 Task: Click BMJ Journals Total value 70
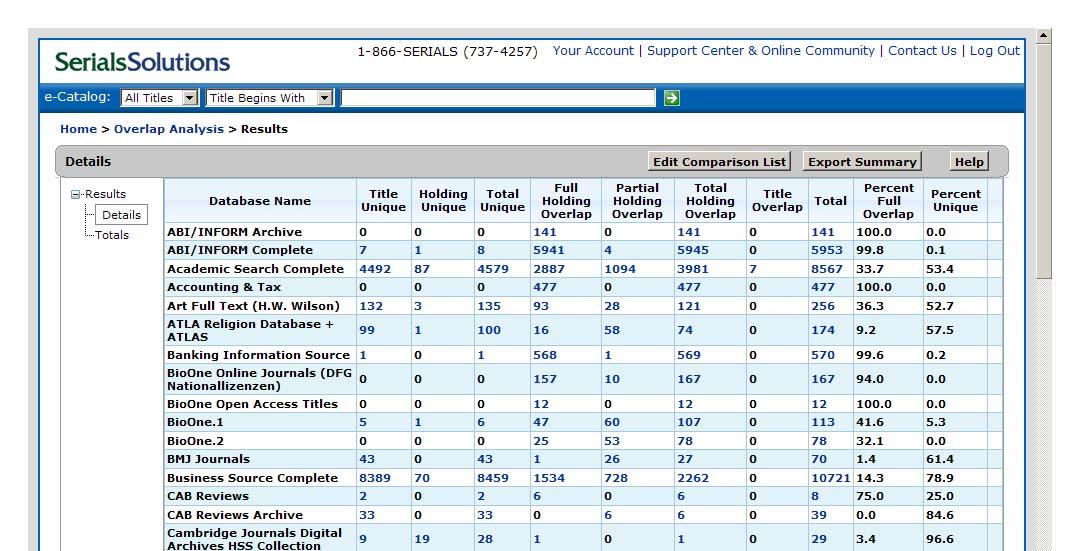coord(819,460)
